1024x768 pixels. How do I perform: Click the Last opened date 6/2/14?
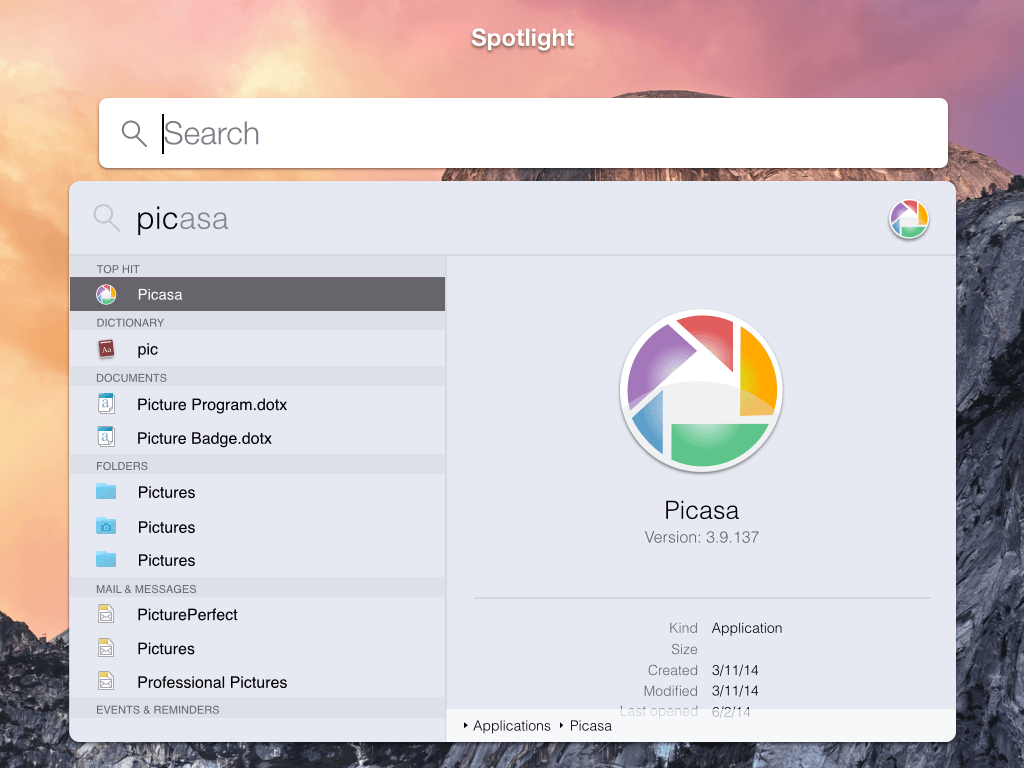(x=731, y=712)
